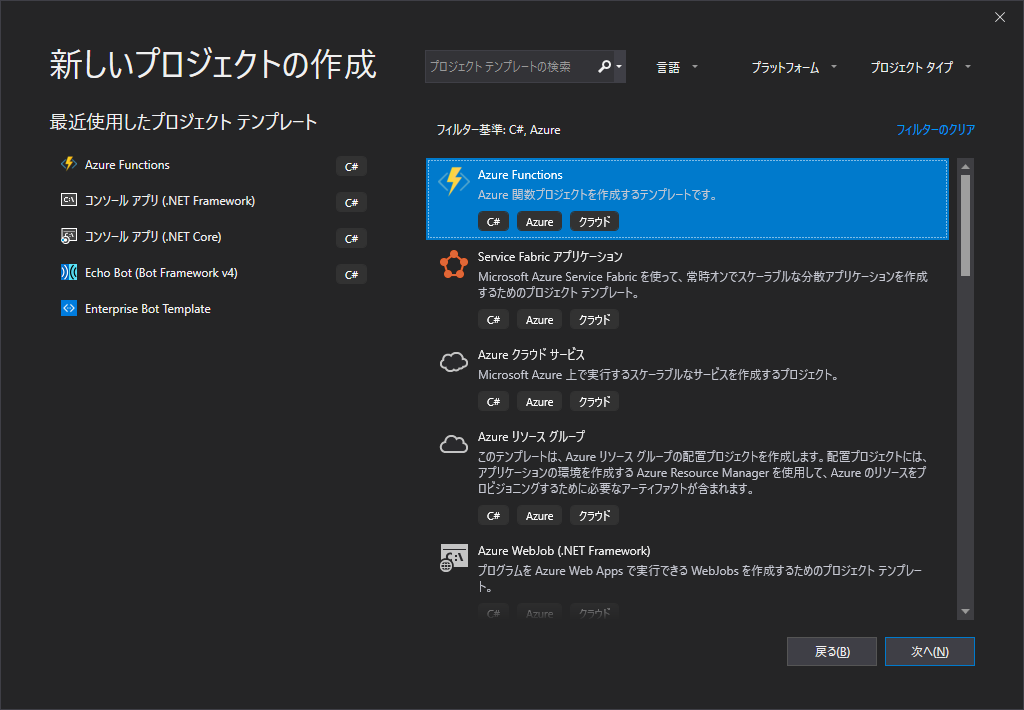Click クラウド tag under Azure Functions template
This screenshot has width=1024, height=710.
point(594,221)
